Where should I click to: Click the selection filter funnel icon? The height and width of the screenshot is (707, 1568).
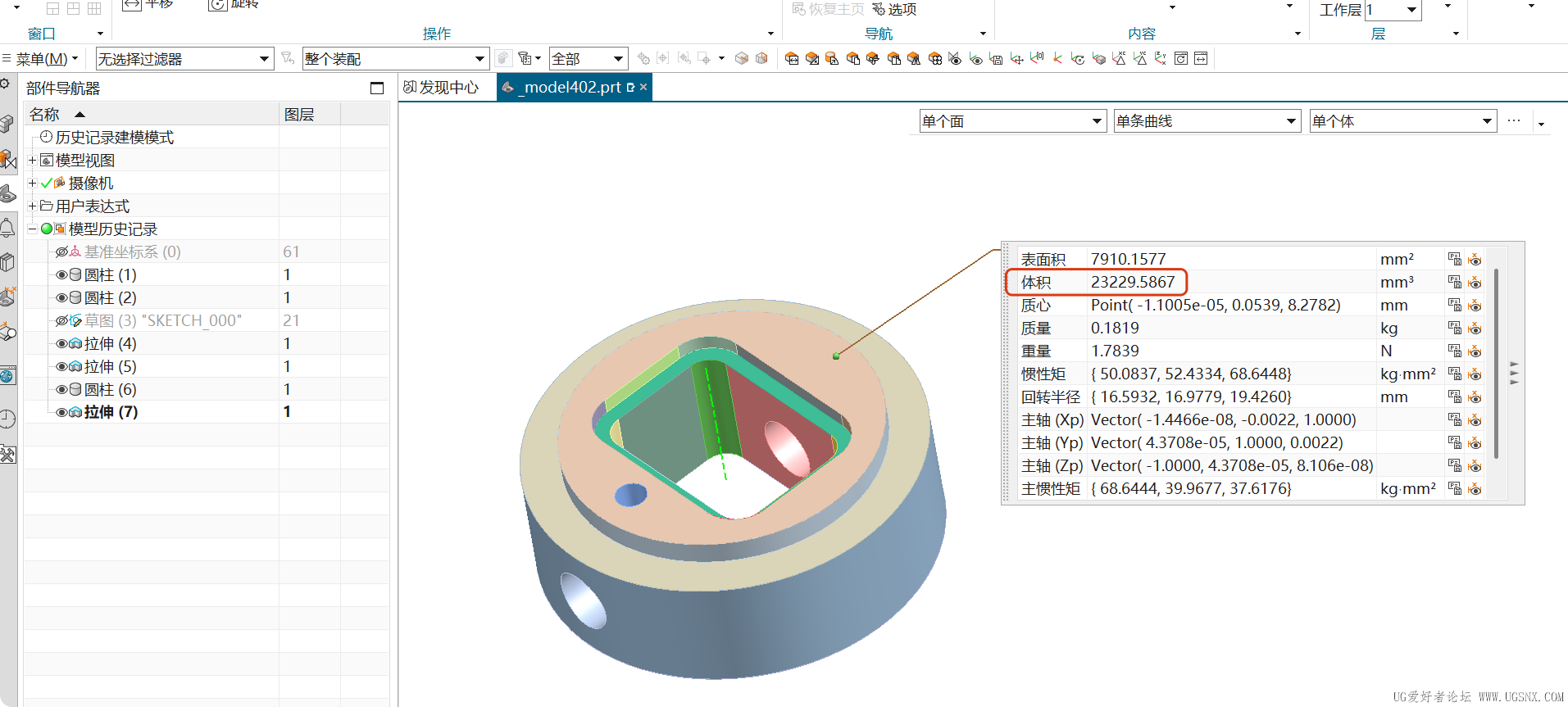[x=288, y=59]
